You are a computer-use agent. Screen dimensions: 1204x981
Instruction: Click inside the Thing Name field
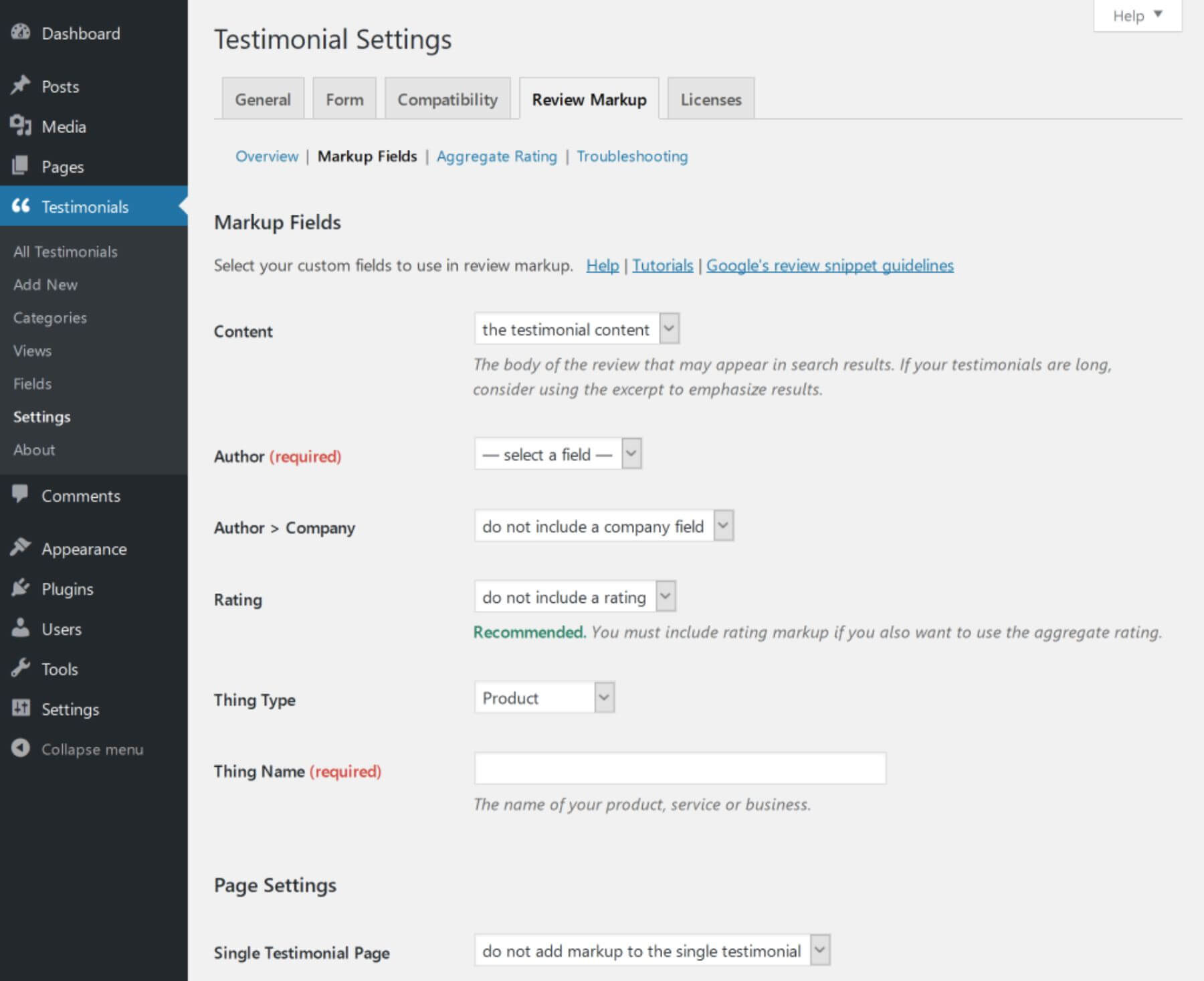point(679,769)
